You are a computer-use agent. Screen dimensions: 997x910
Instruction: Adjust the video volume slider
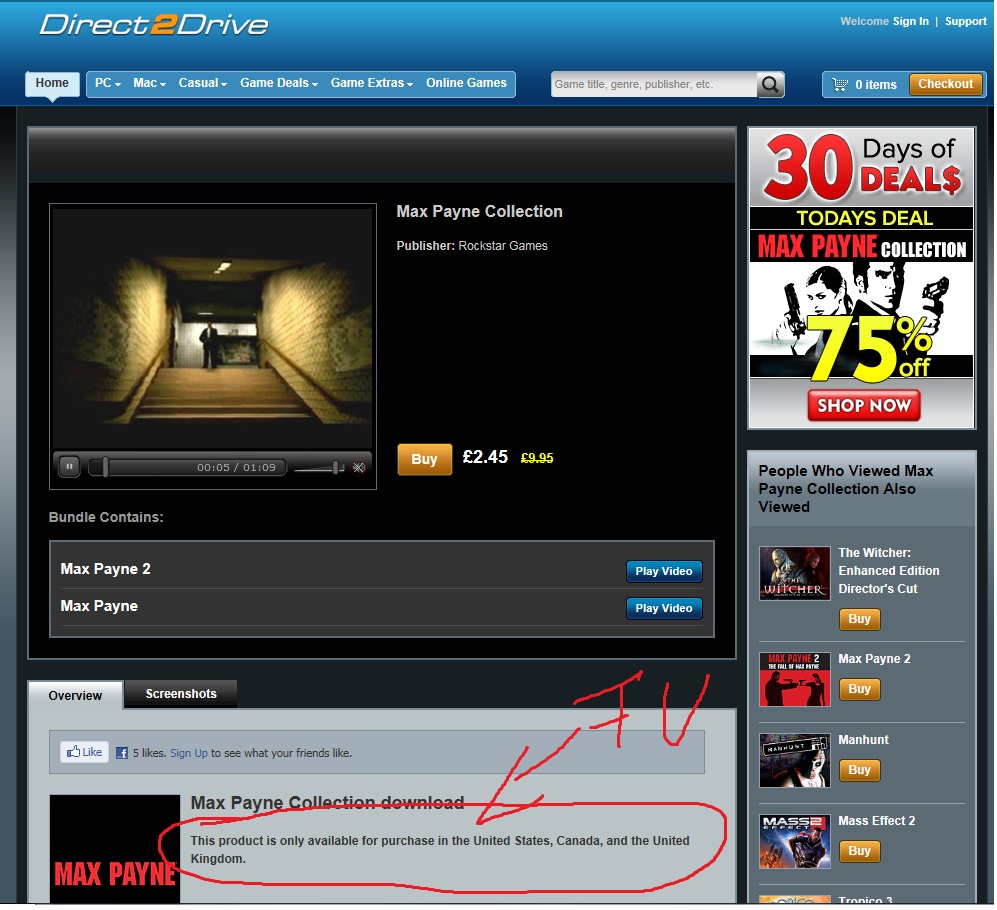pyautogui.click(x=319, y=468)
